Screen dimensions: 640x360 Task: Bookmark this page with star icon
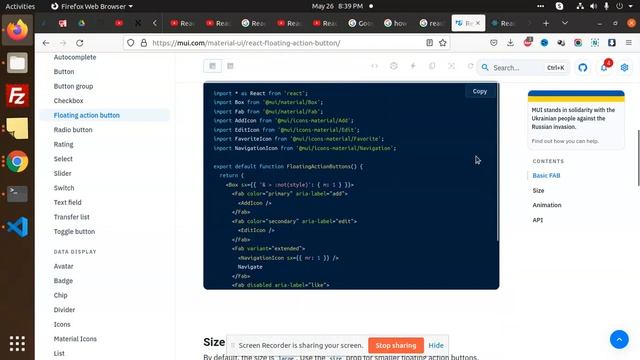click(443, 43)
